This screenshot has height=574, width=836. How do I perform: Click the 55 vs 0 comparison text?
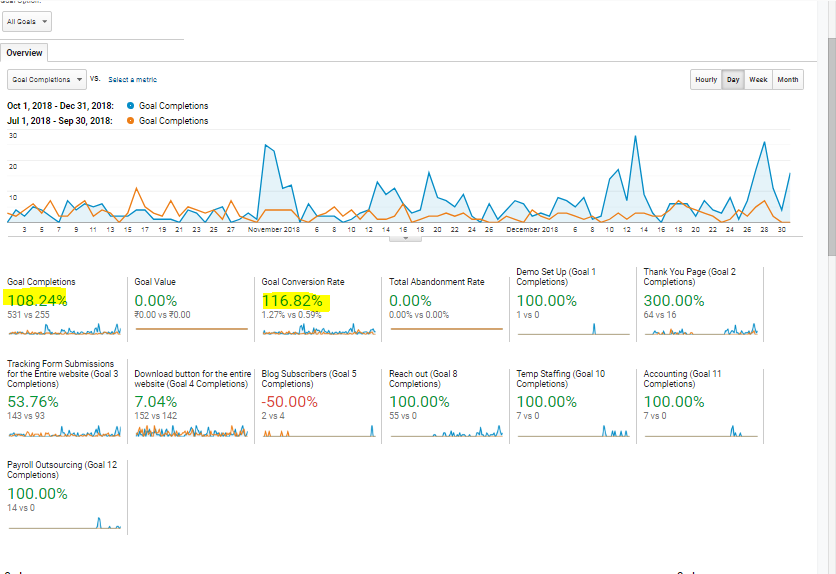coord(403,416)
